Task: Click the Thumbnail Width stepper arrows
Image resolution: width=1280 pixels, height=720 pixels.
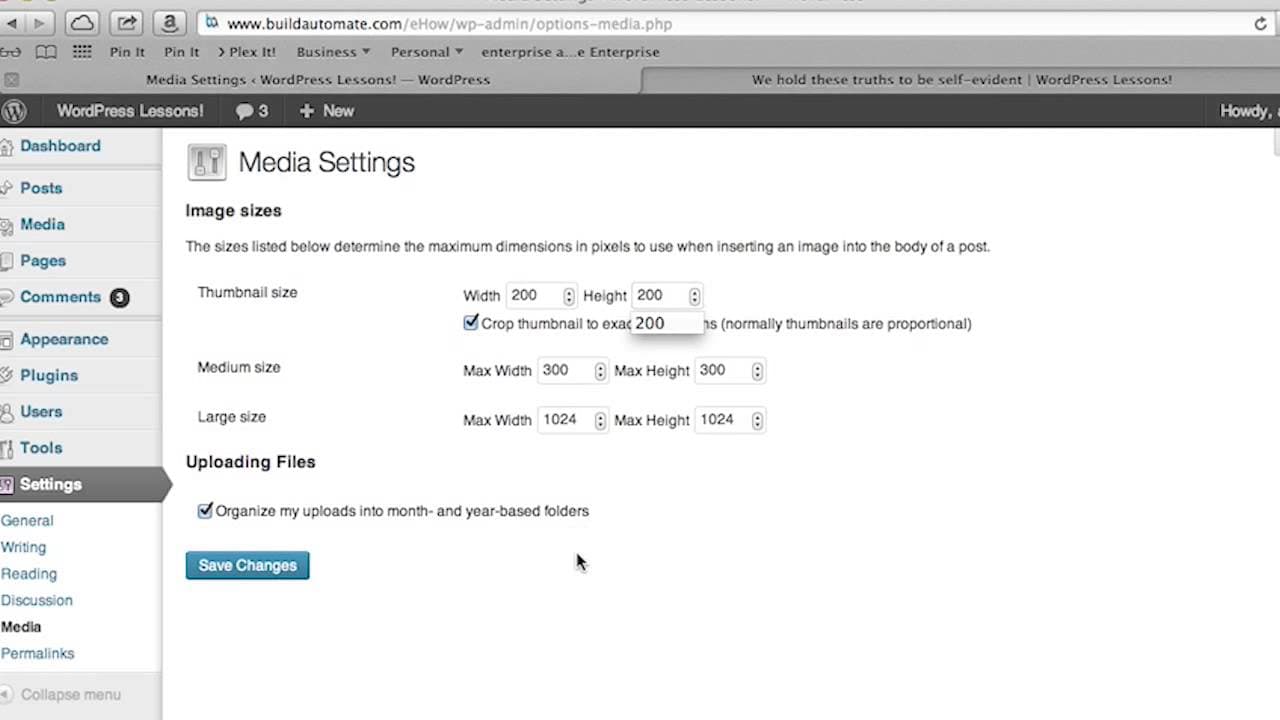Action: [x=569, y=296]
